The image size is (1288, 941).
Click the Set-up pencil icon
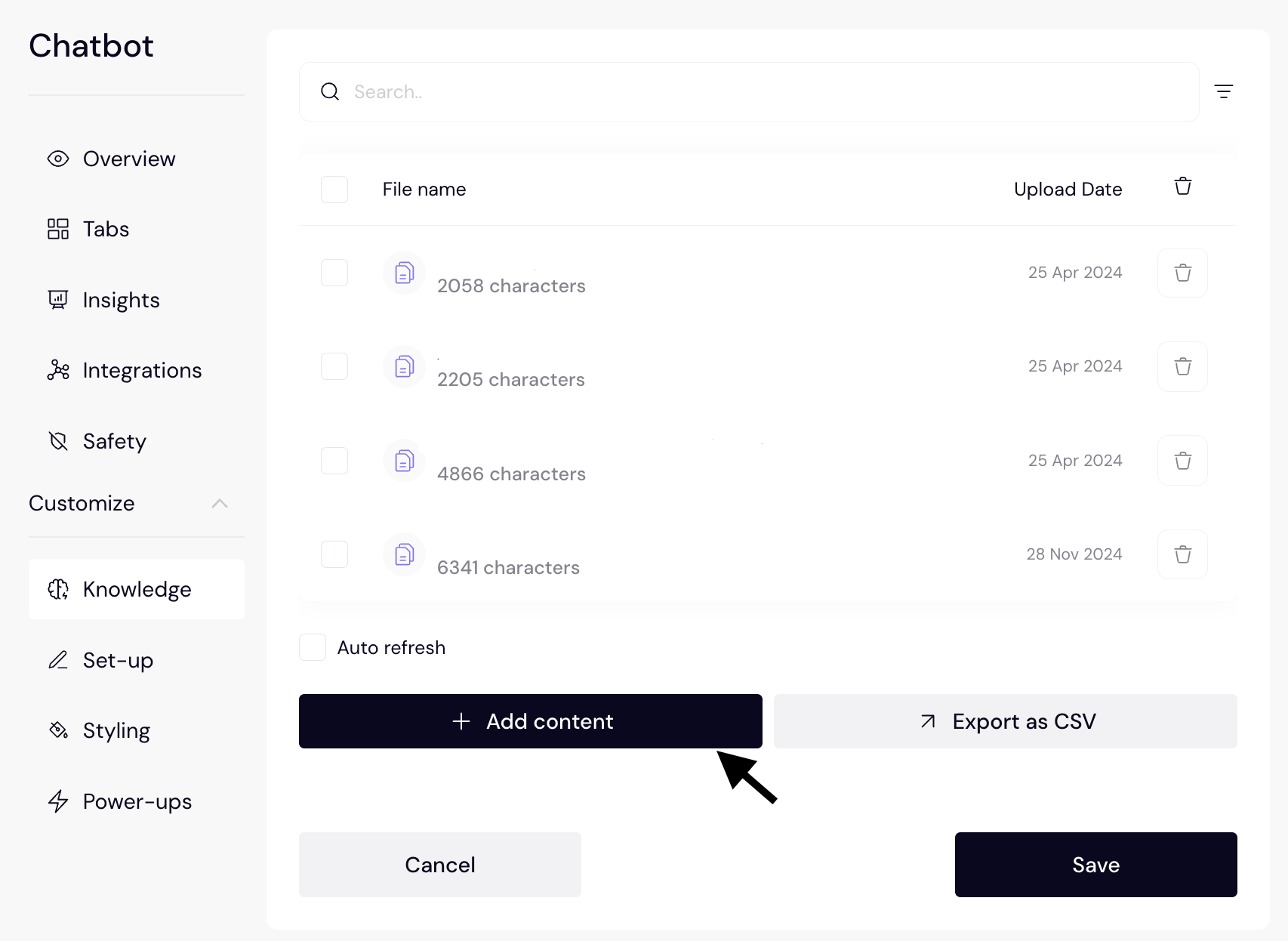tap(58, 660)
